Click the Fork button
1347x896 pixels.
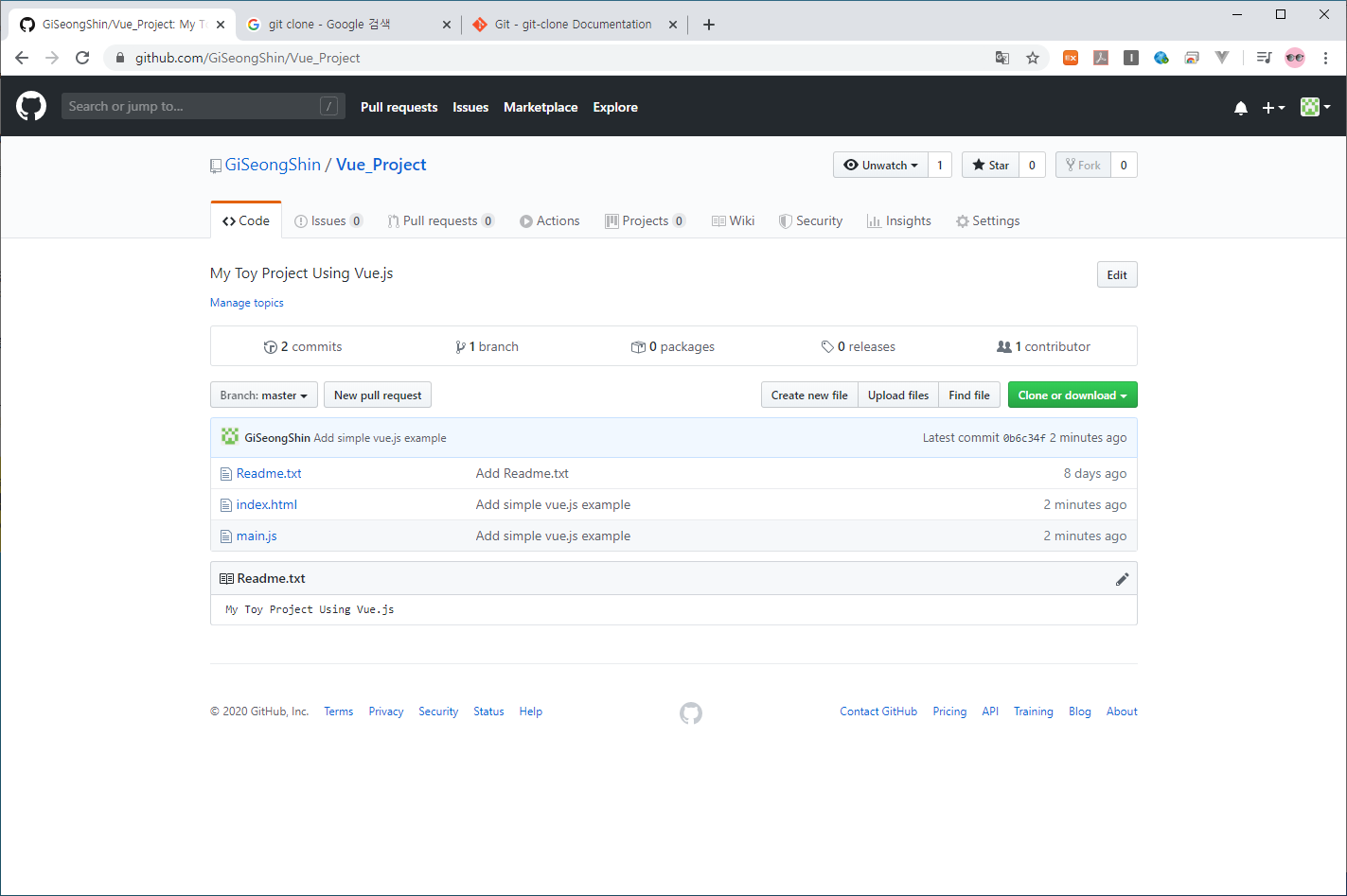click(x=1083, y=165)
